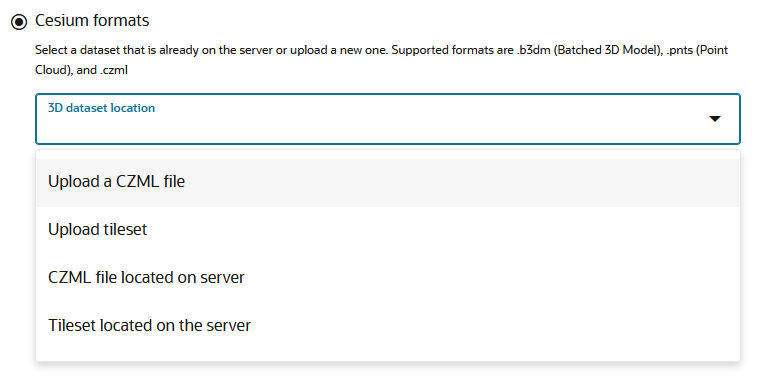Click blank space below the last list option
This screenshot has height=390, width=771.
387,355
